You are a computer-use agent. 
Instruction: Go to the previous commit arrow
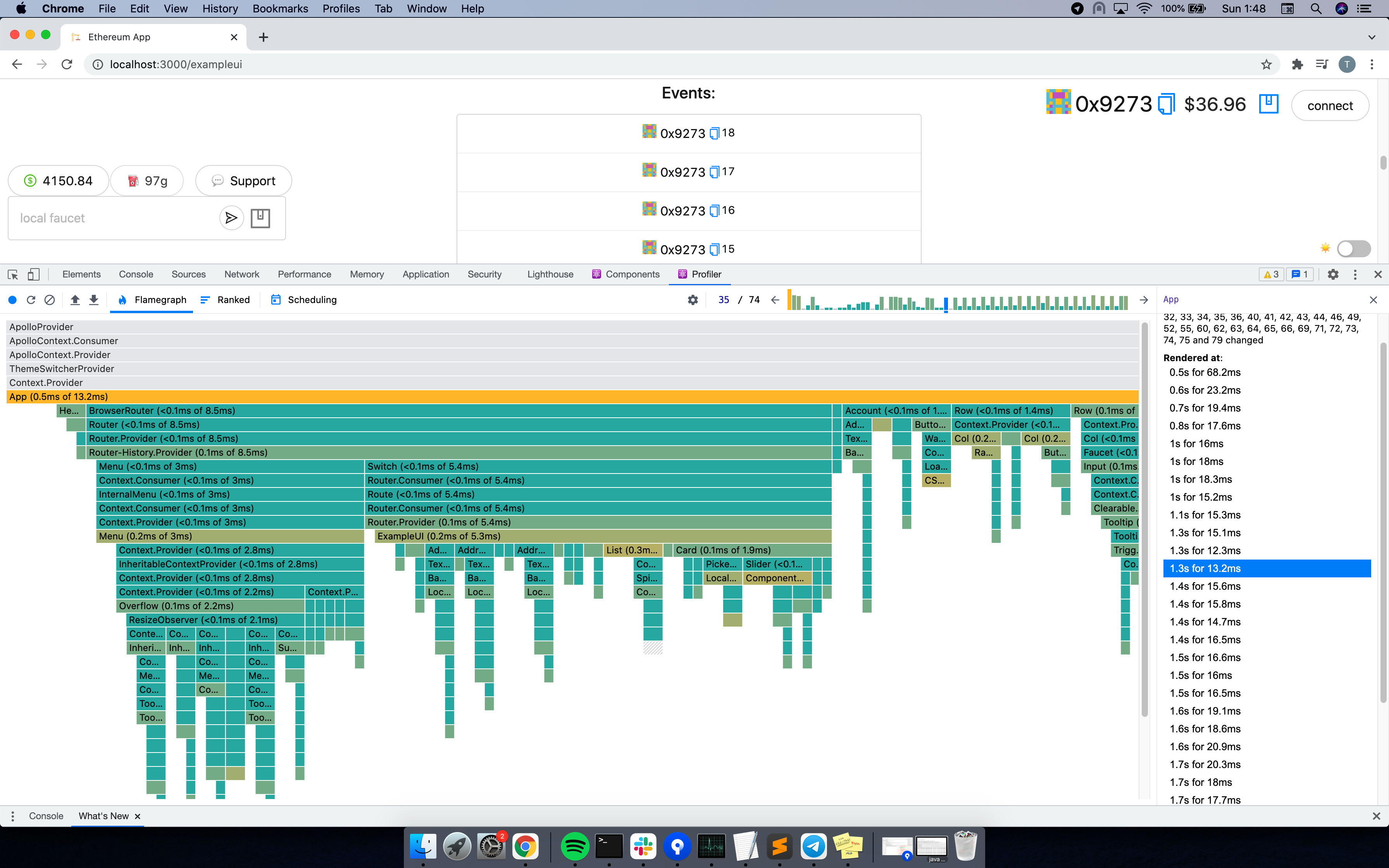(775, 300)
